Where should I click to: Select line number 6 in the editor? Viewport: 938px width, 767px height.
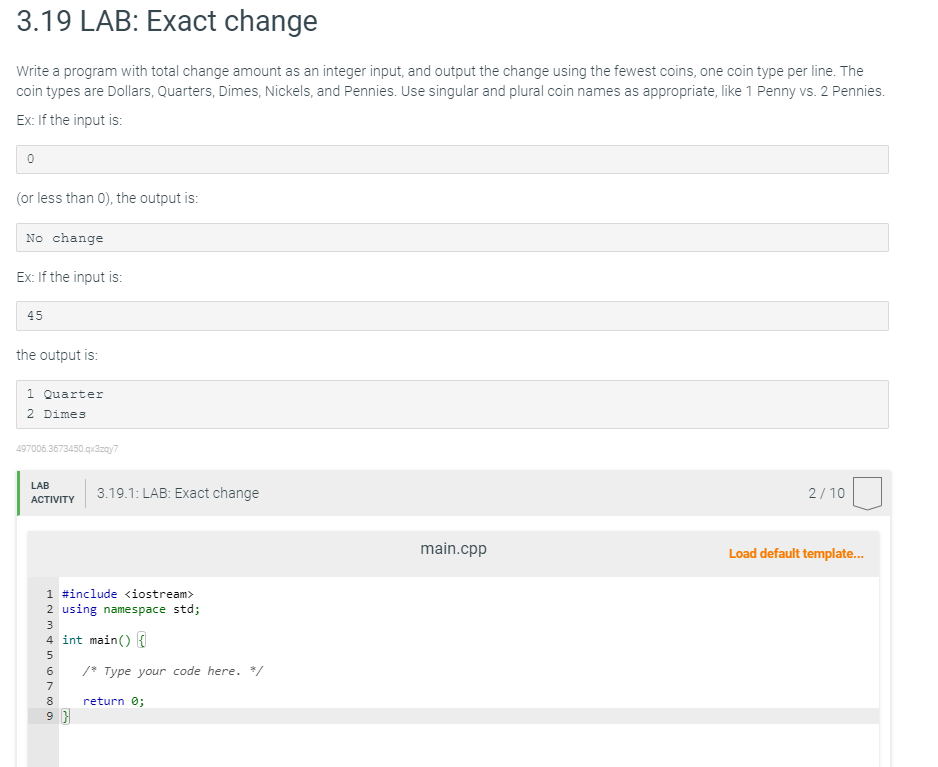[x=49, y=670]
